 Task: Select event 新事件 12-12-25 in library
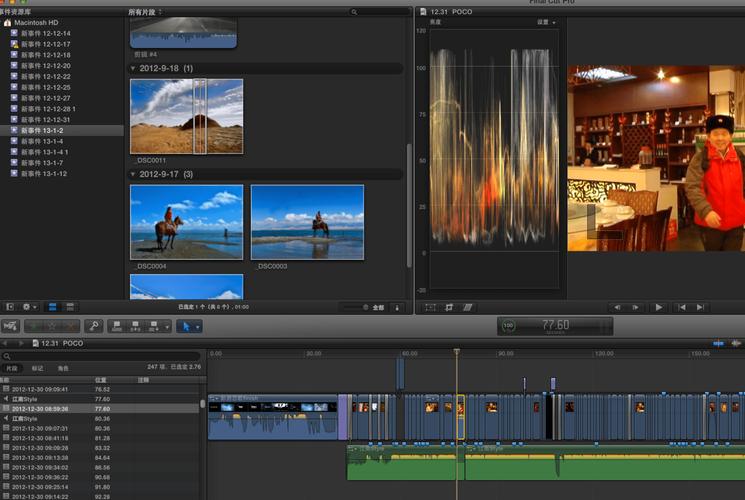click(45, 87)
